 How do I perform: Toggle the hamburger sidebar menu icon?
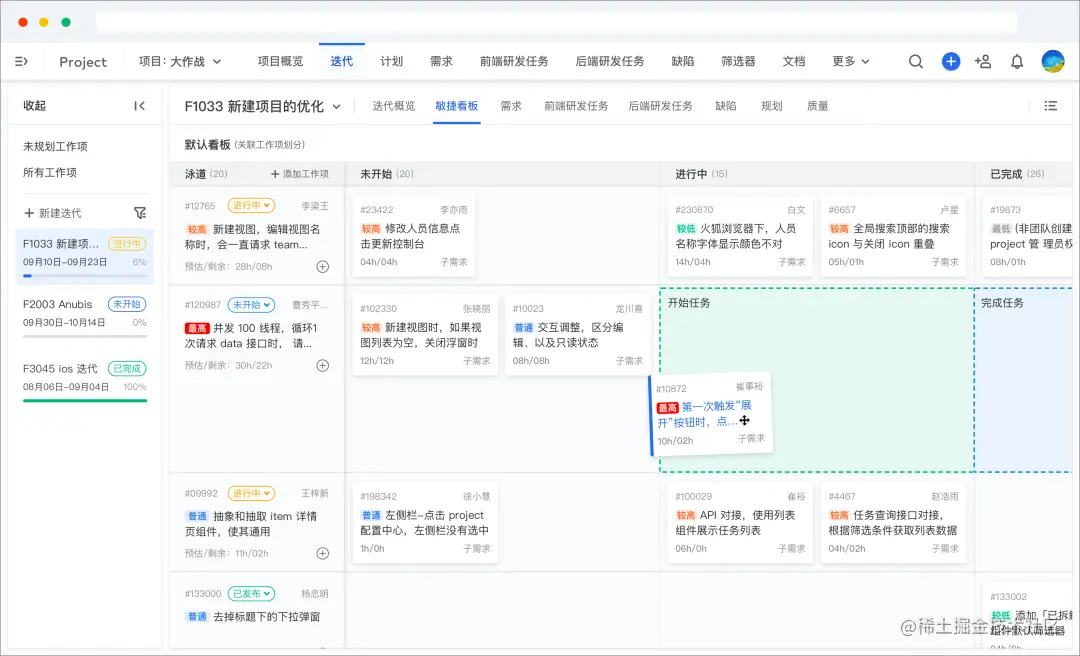pyautogui.click(x=21, y=61)
